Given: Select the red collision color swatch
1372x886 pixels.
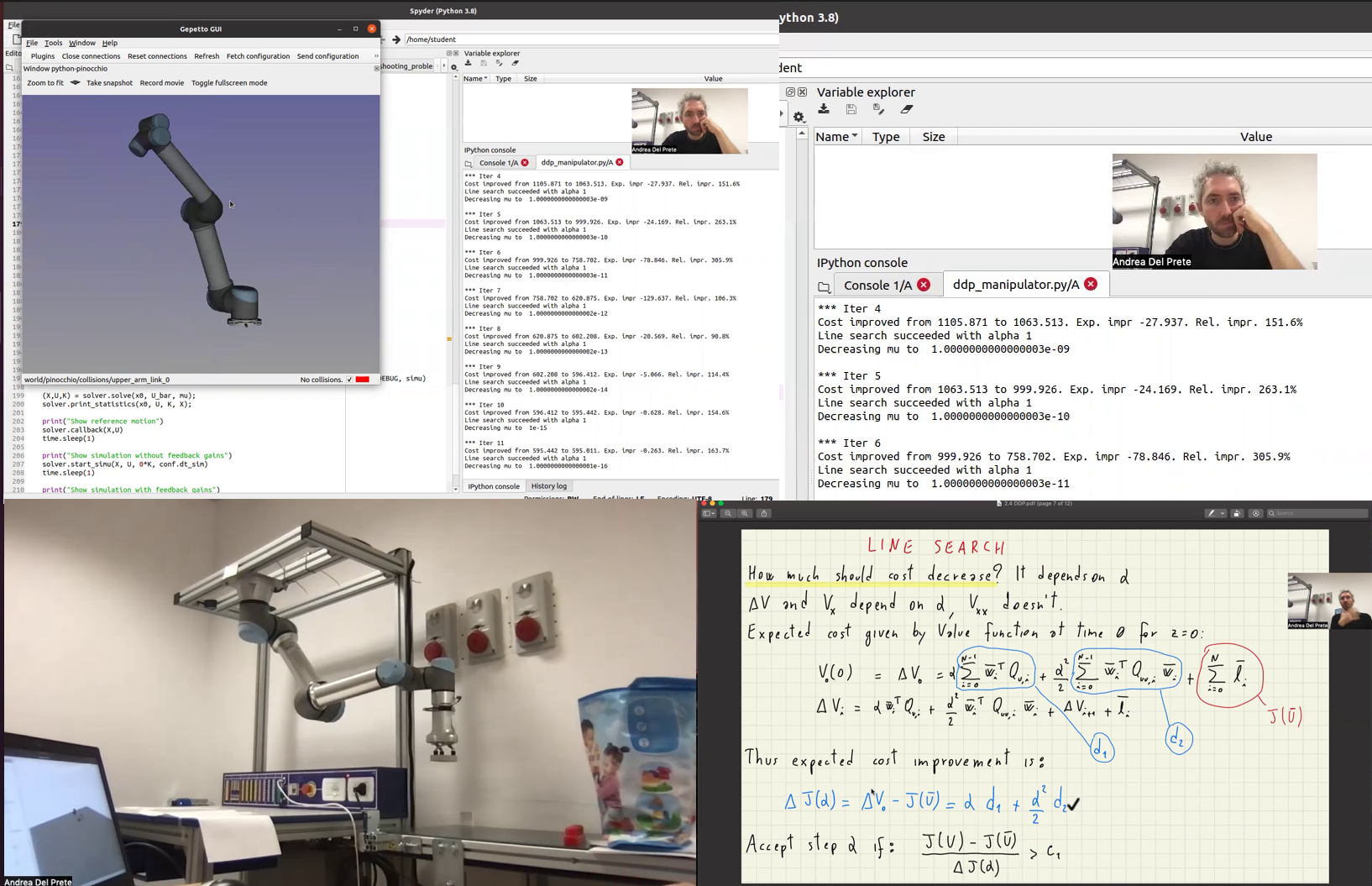Looking at the screenshot, I should pos(363,380).
